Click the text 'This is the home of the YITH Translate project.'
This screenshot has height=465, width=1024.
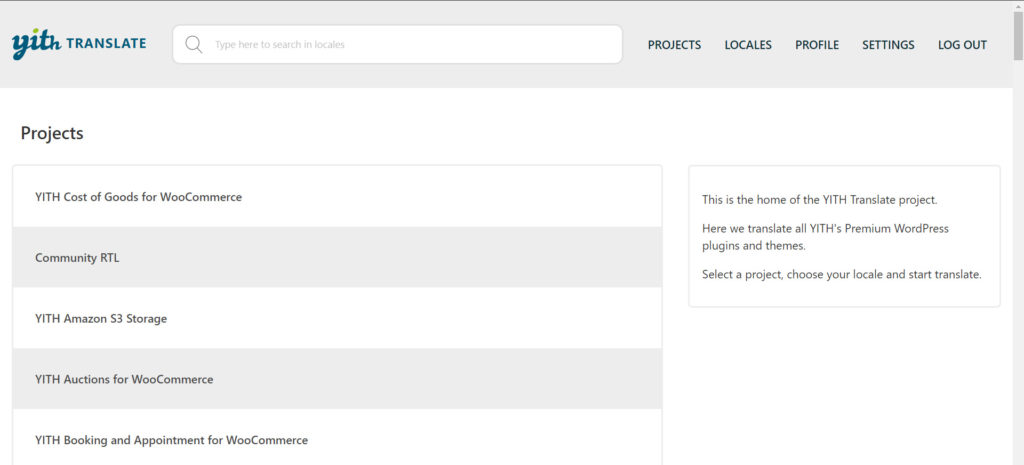click(x=820, y=200)
